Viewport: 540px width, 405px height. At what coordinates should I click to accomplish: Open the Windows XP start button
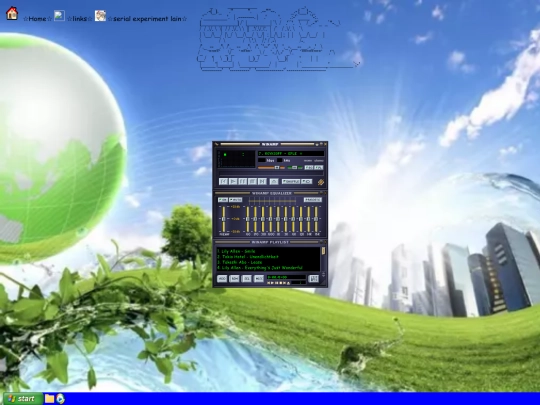pos(23,398)
